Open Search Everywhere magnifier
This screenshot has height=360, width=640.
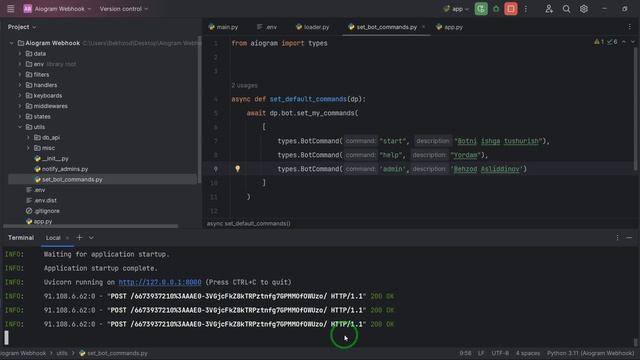pyautogui.click(x=567, y=9)
